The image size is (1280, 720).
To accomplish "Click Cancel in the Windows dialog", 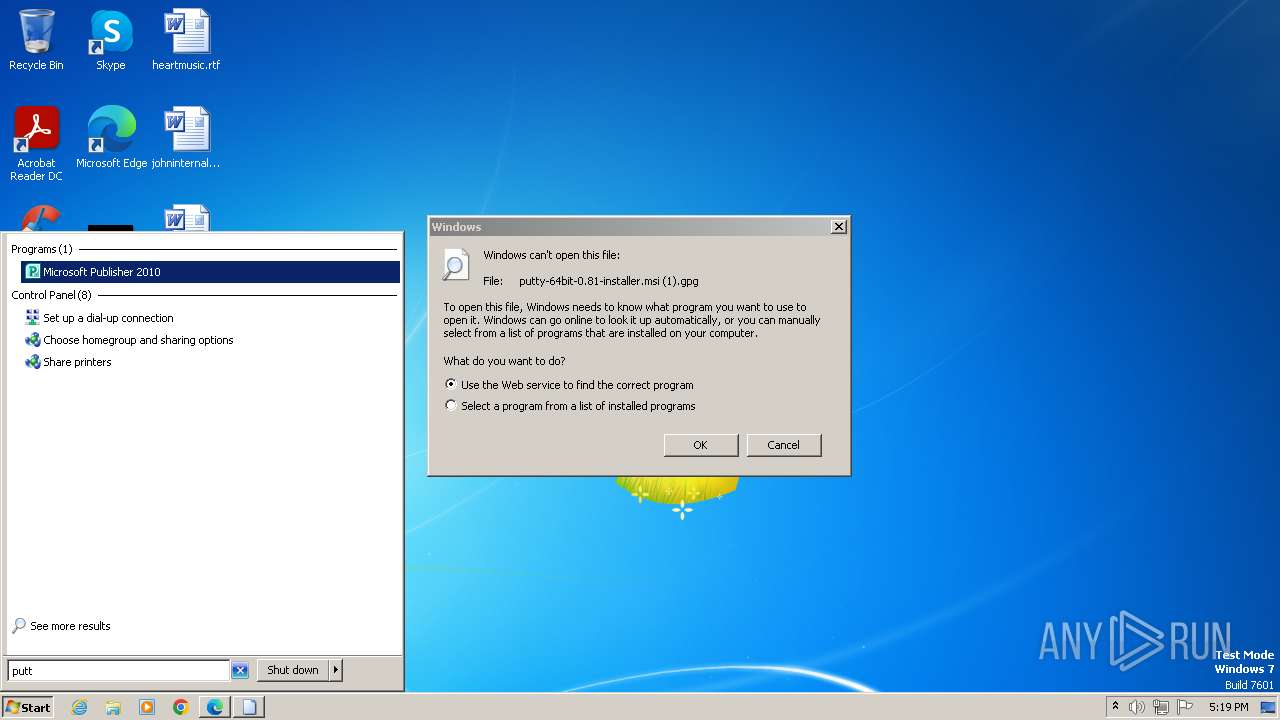I will (784, 445).
